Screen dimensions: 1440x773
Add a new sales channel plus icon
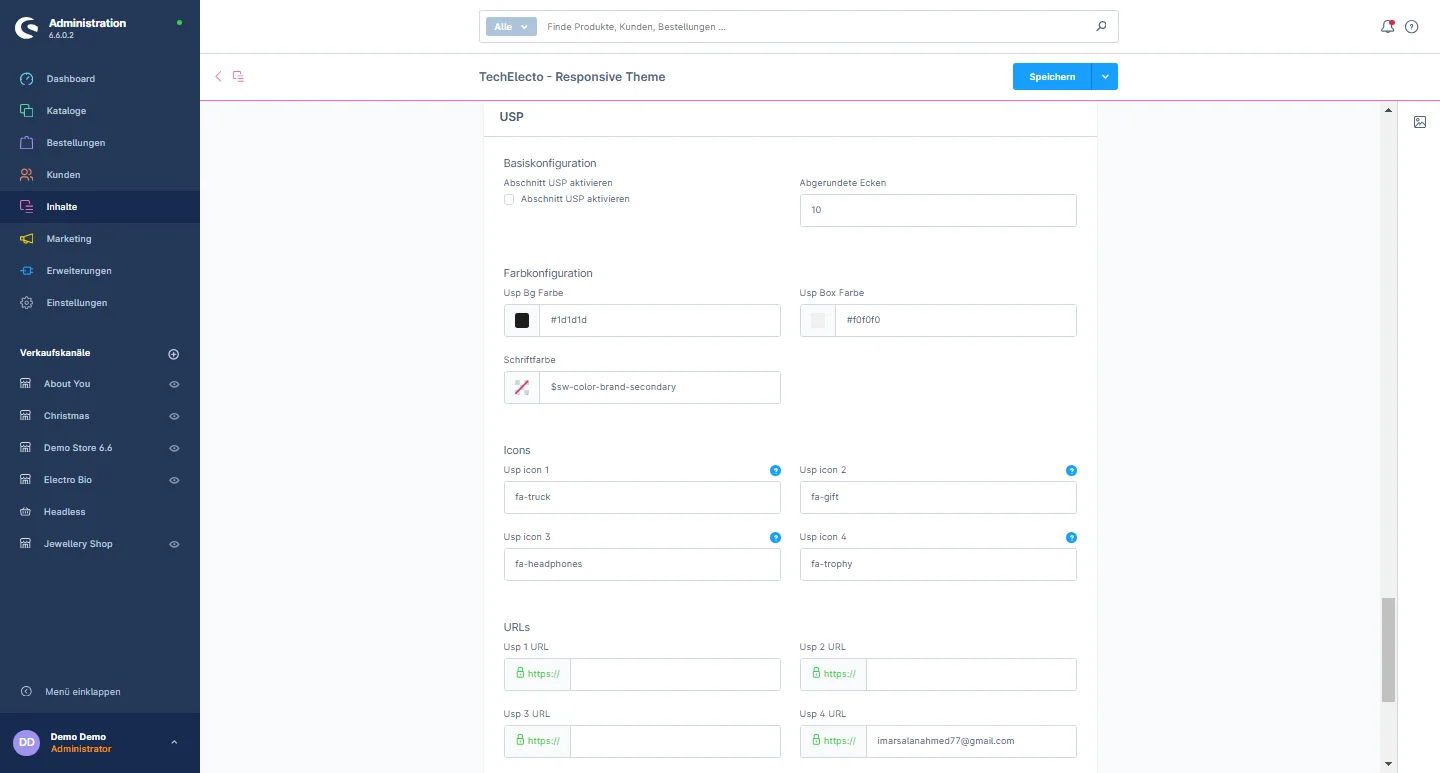(173, 354)
